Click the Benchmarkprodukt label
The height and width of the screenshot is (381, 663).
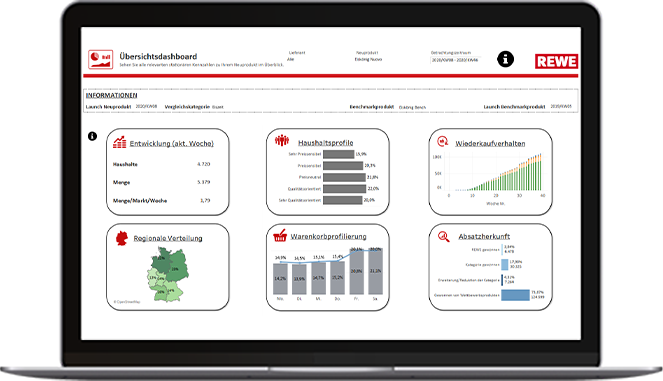pos(372,107)
